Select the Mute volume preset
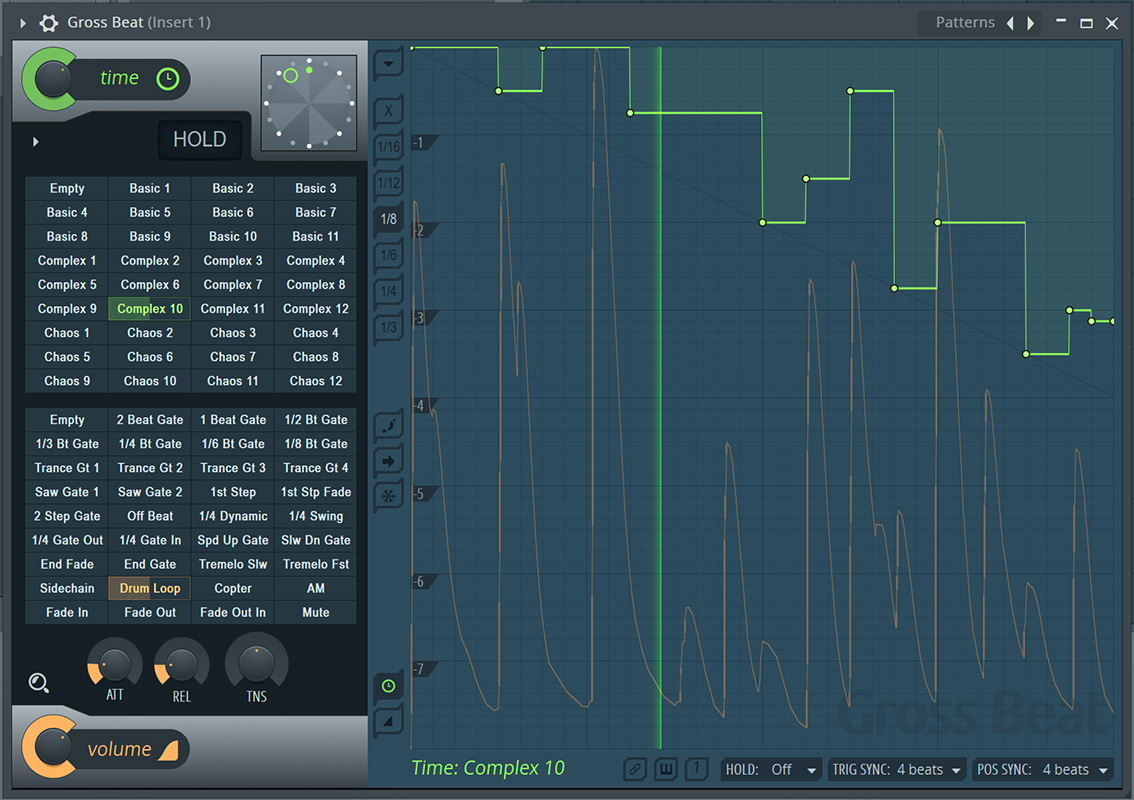Image resolution: width=1134 pixels, height=800 pixels. (x=315, y=613)
